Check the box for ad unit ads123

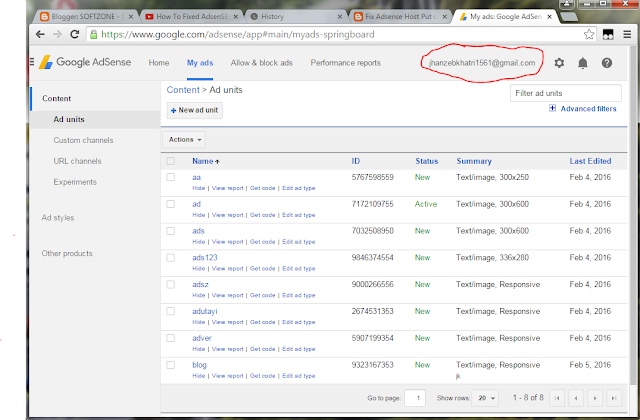171,258
